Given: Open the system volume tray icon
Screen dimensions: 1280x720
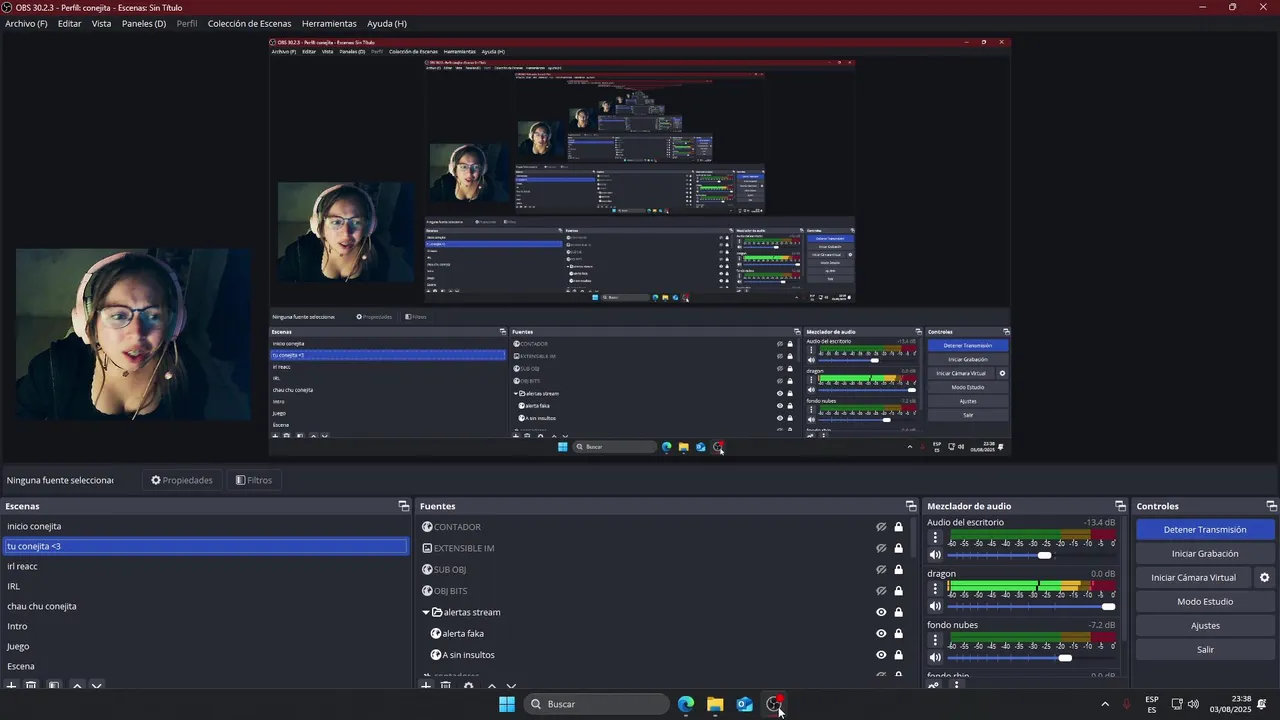Looking at the screenshot, I should click(x=1193, y=704).
